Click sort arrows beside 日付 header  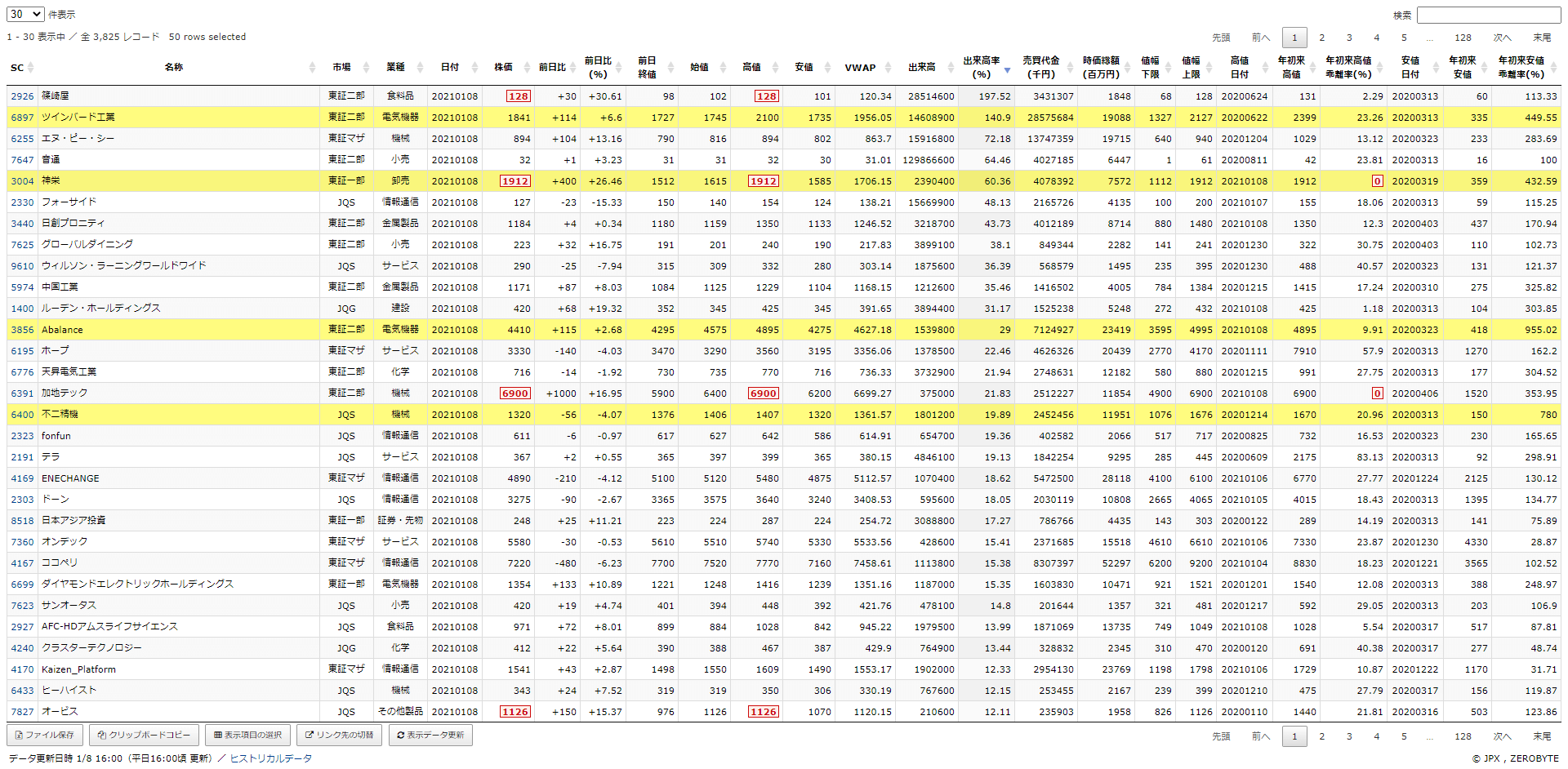point(474,68)
